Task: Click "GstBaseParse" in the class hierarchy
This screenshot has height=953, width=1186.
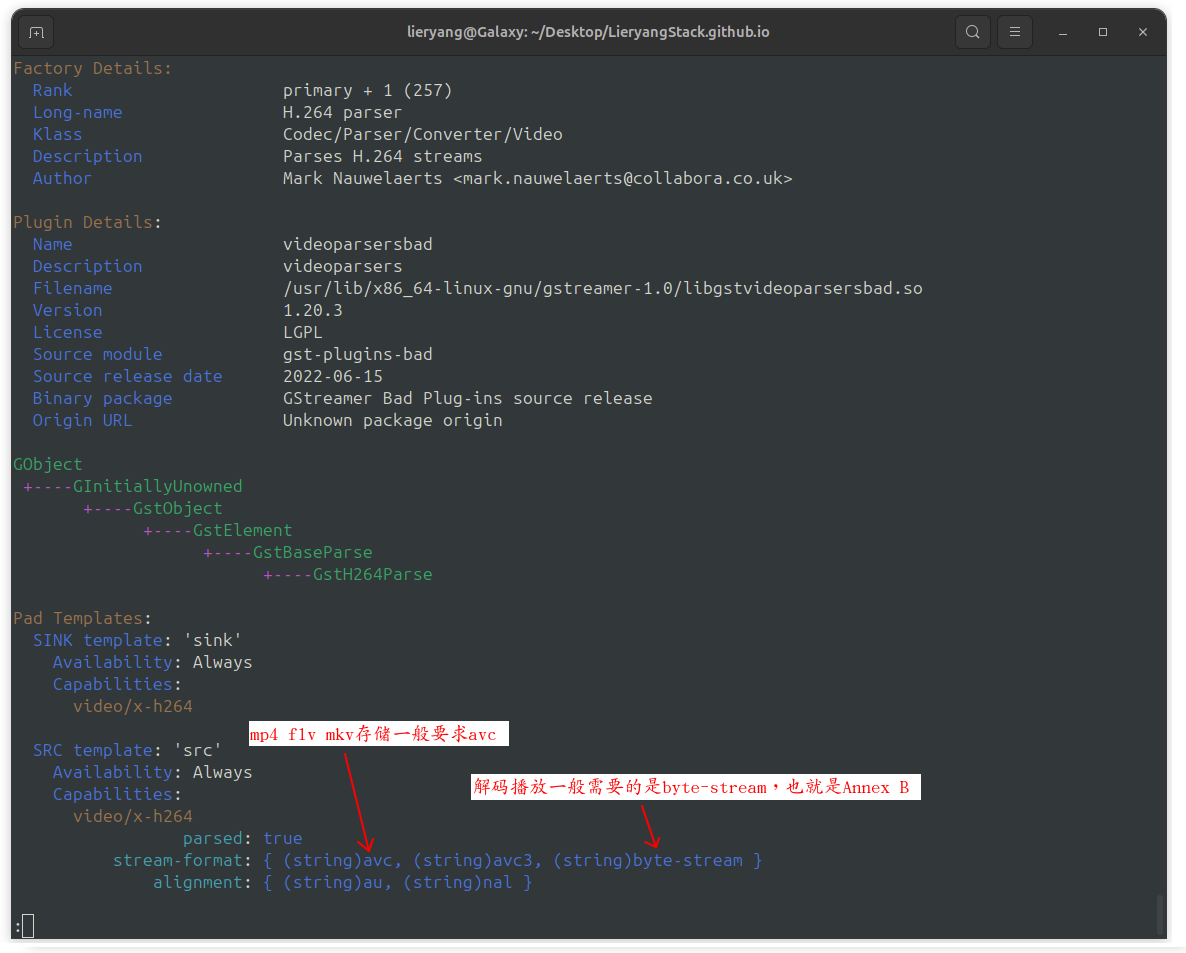Action: (312, 551)
